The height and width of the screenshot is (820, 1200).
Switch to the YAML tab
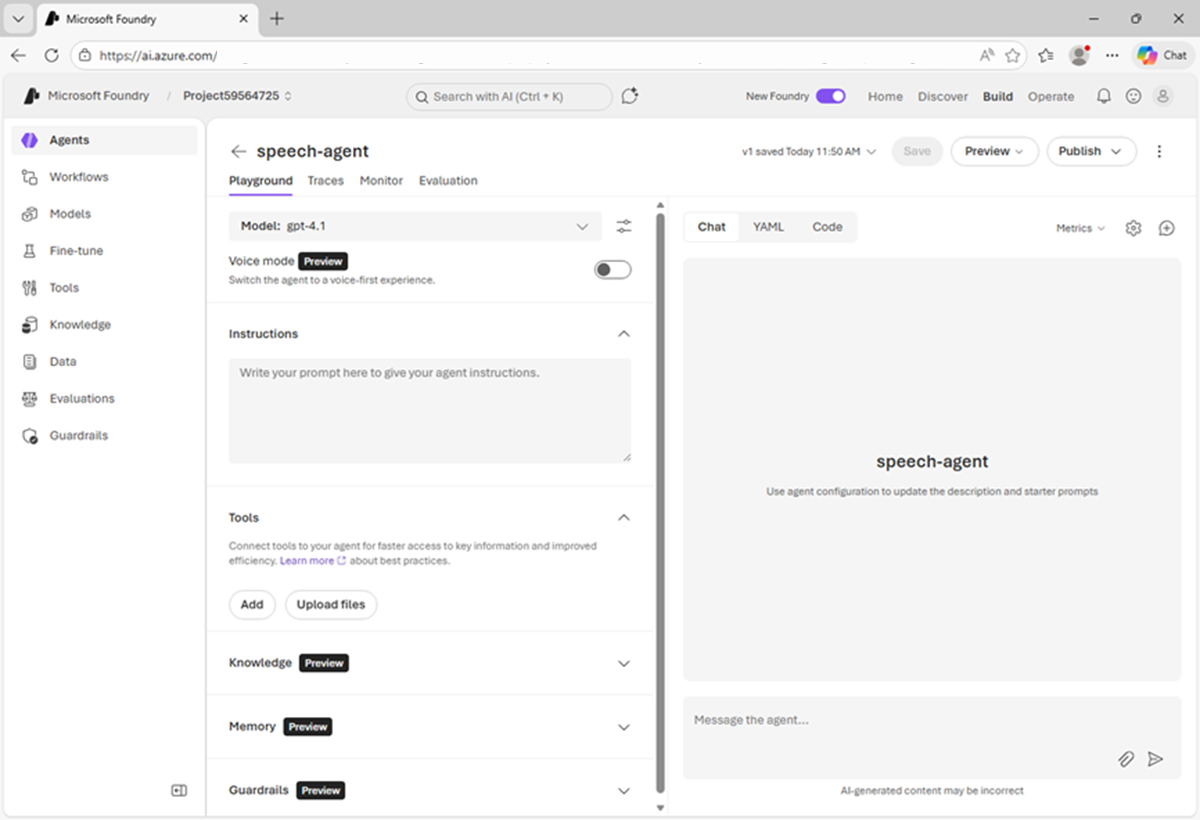pyautogui.click(x=768, y=226)
